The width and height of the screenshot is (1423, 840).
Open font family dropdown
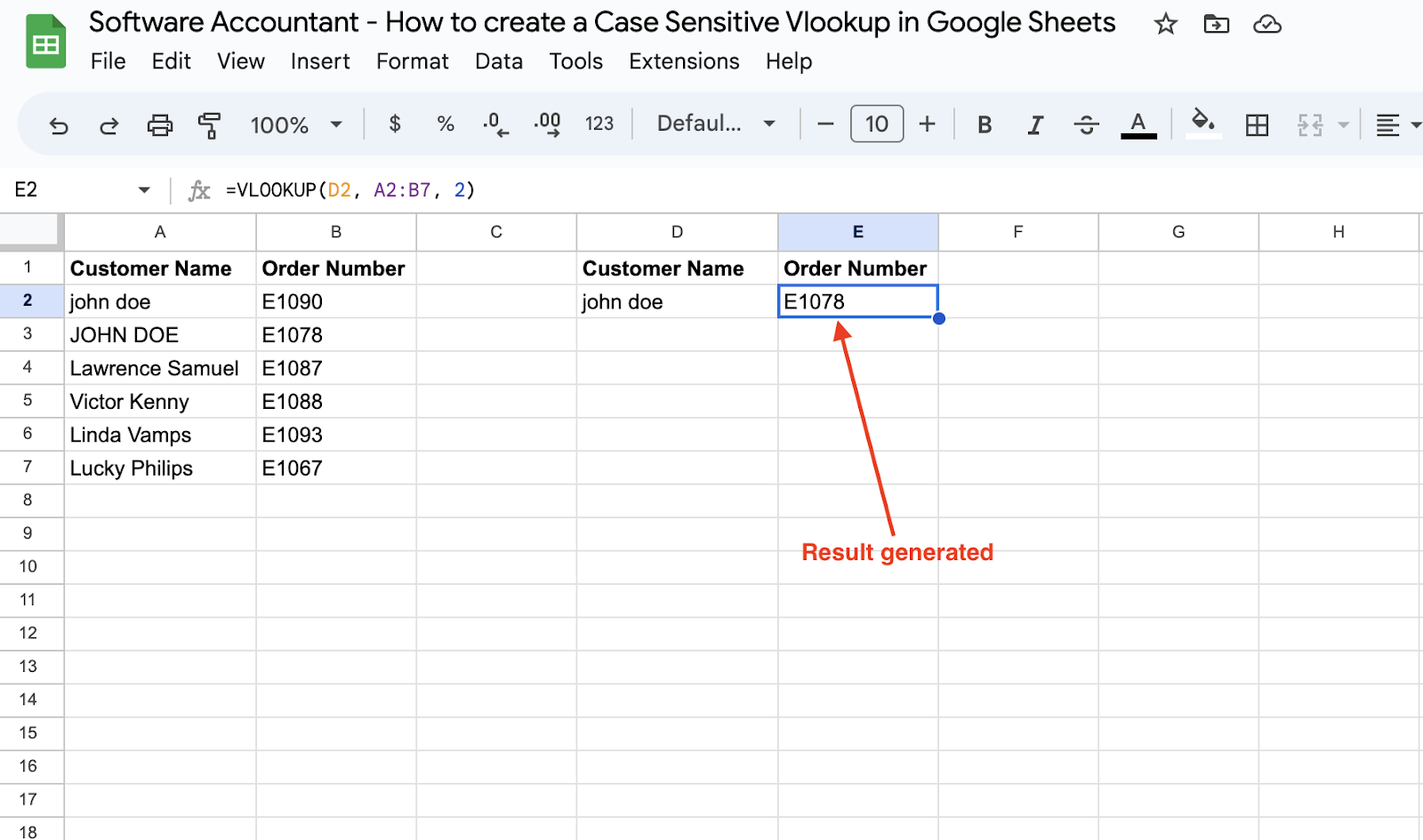point(716,124)
